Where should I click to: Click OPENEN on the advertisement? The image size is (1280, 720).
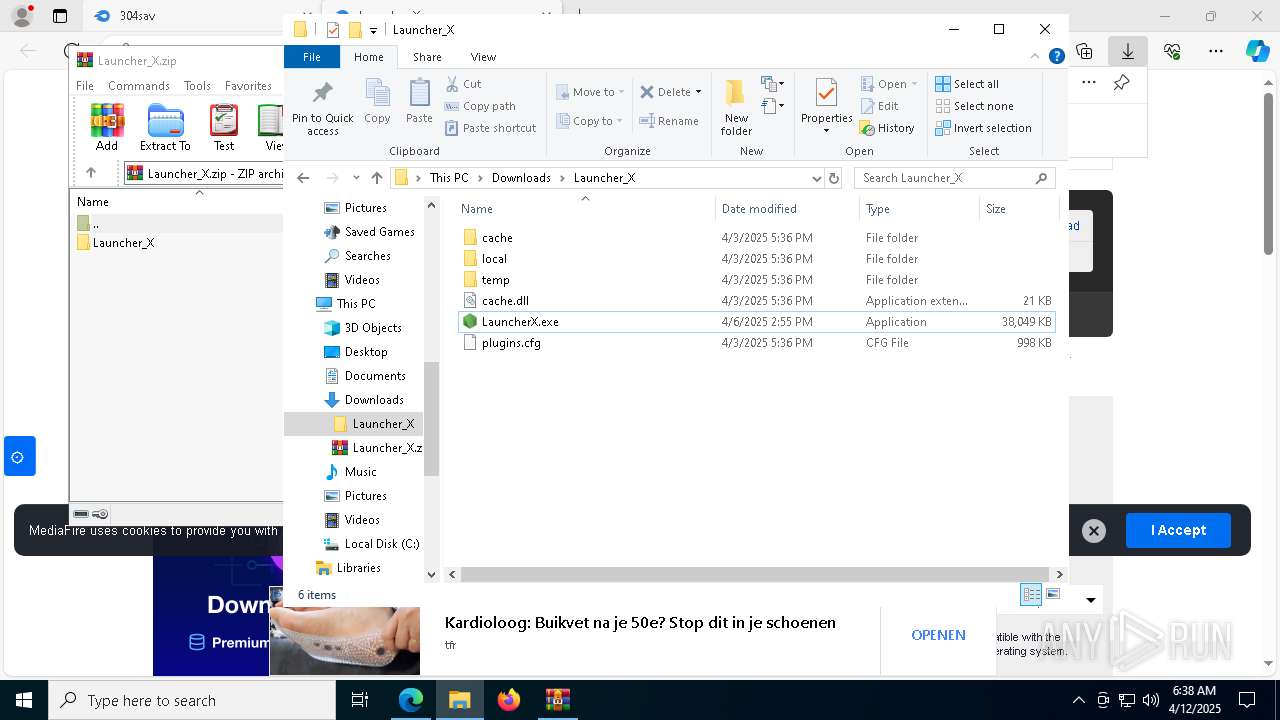(x=938, y=635)
